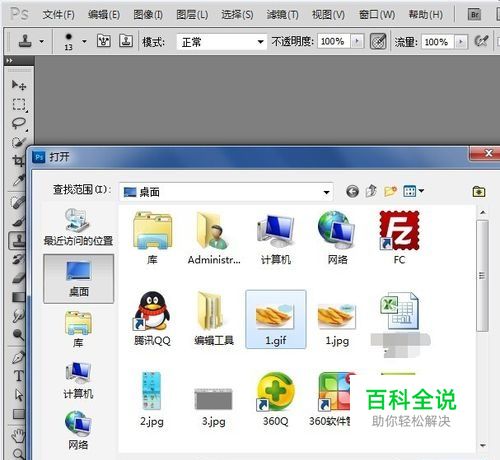Select the Eyedropper tool

pos(18,180)
